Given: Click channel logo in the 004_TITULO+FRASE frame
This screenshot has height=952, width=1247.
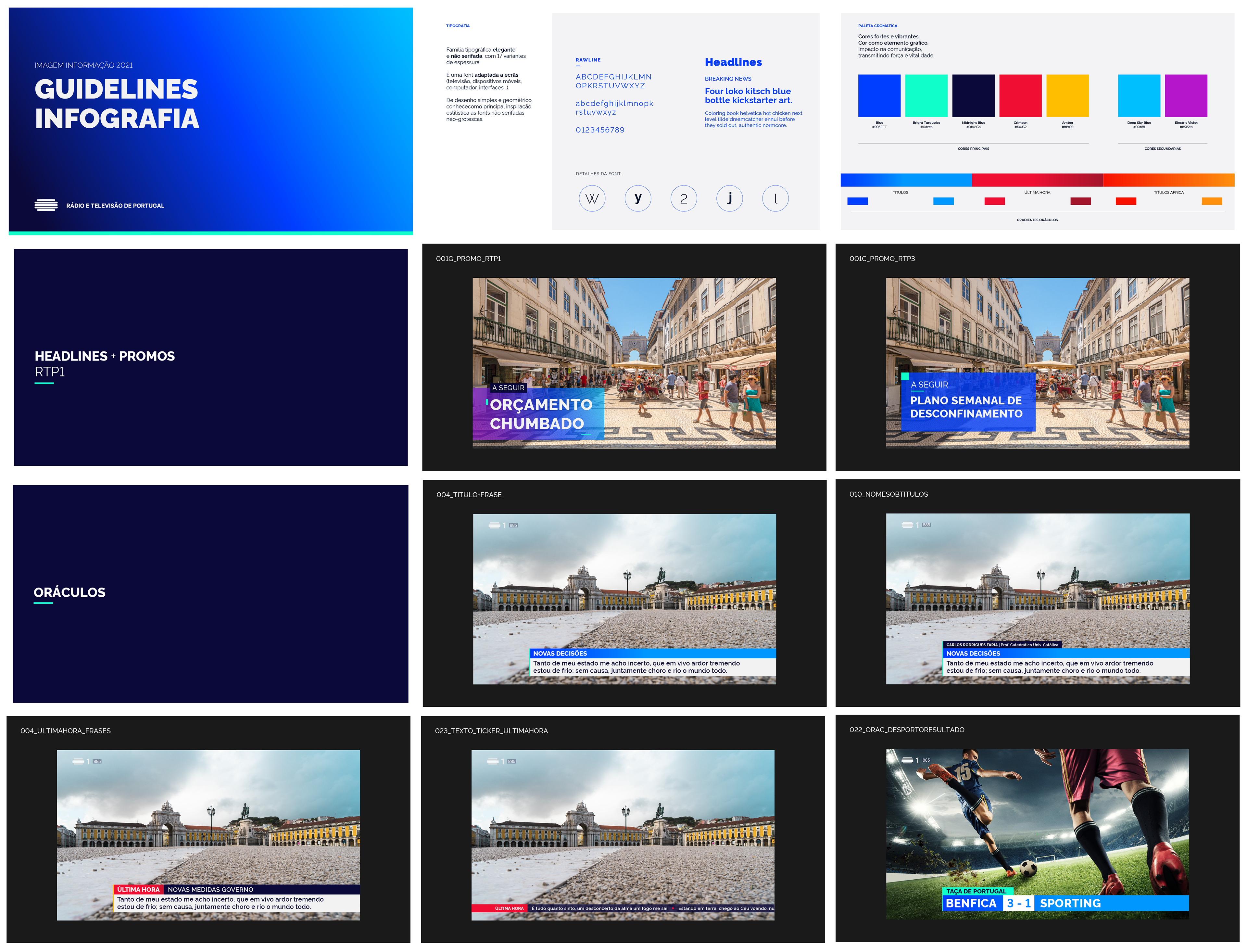Looking at the screenshot, I should click(495, 525).
